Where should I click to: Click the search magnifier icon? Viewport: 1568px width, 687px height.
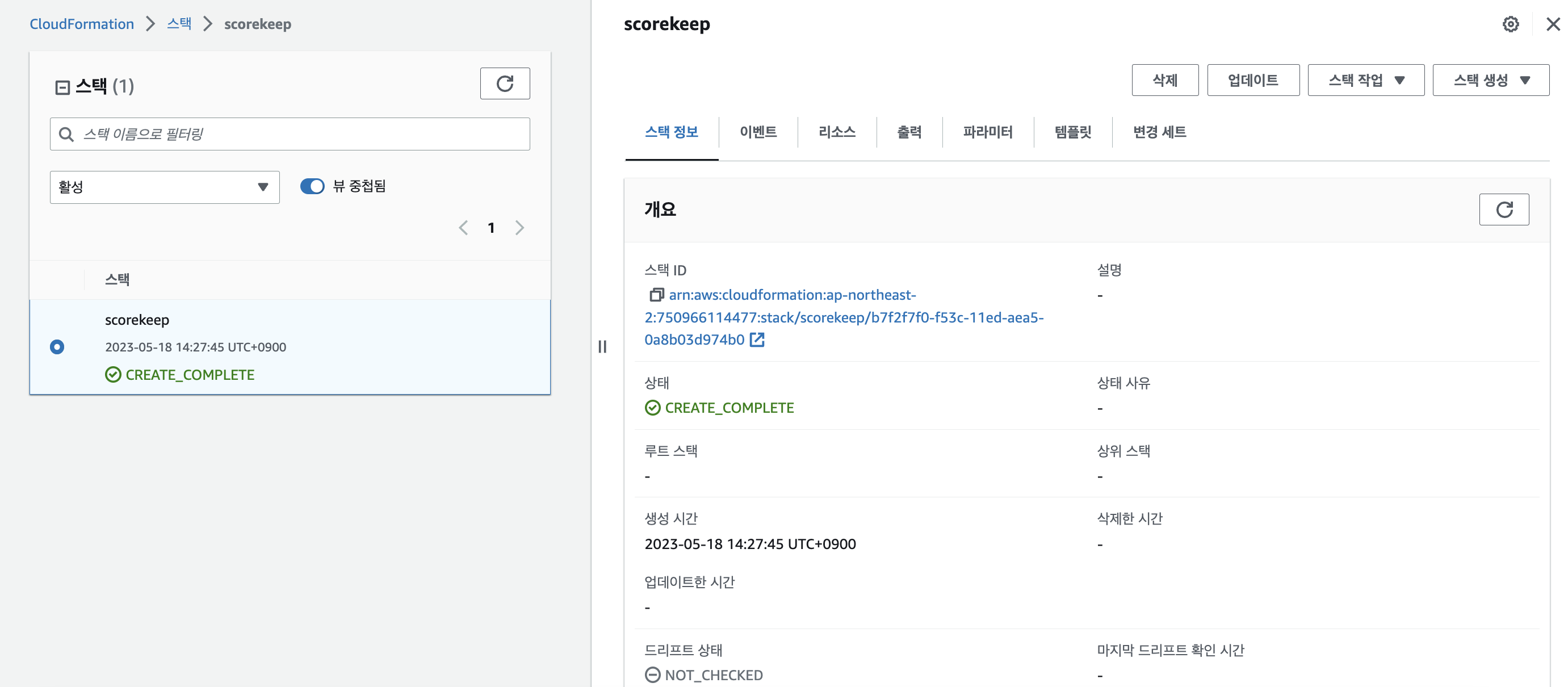66,134
